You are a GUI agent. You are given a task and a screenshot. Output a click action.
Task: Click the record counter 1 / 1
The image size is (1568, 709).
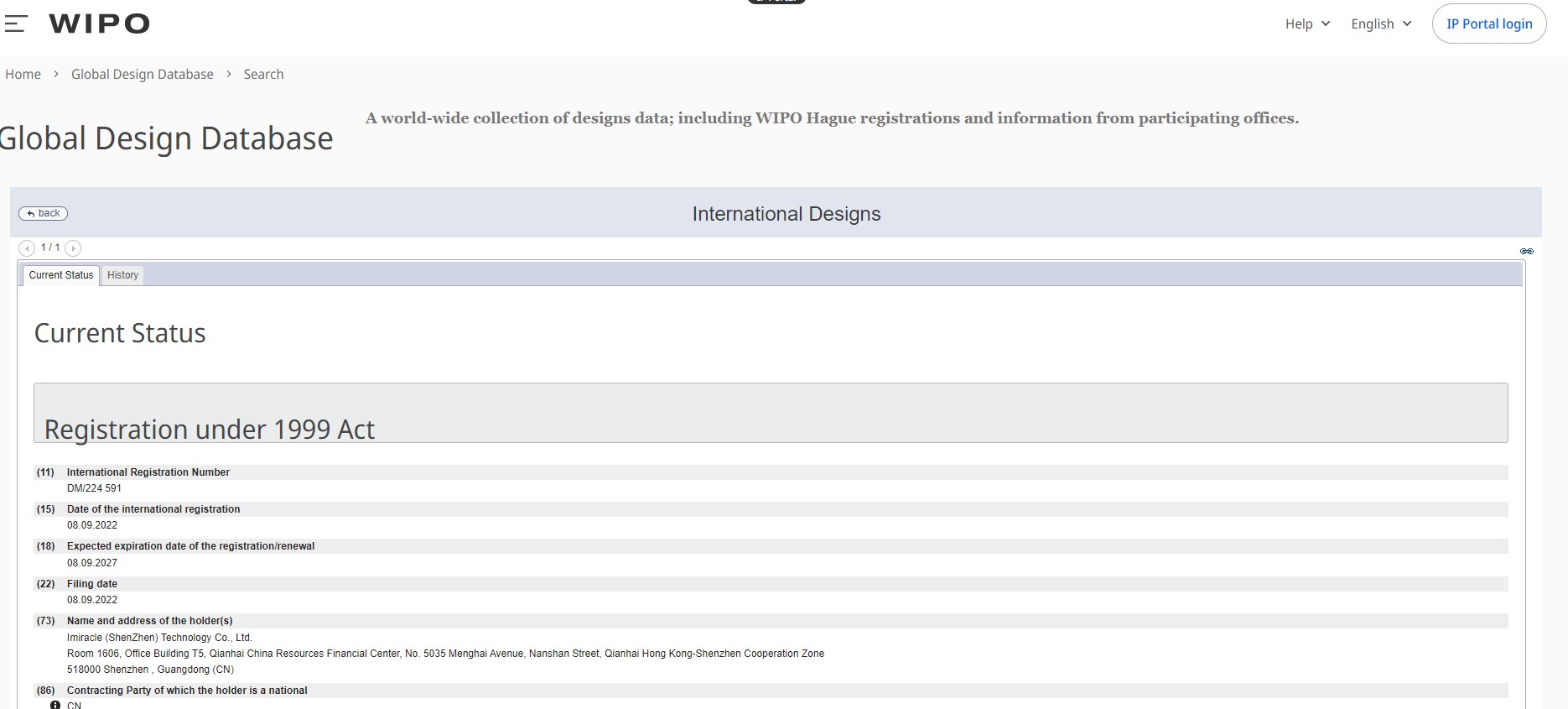[50, 248]
